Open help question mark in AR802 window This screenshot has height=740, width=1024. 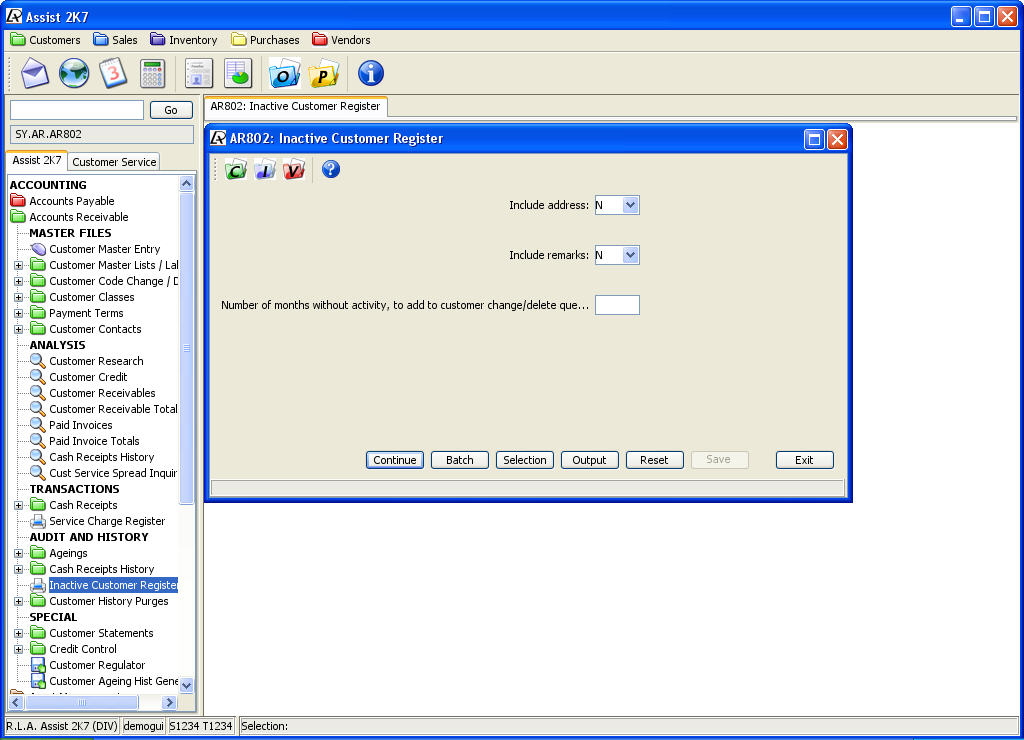click(331, 170)
